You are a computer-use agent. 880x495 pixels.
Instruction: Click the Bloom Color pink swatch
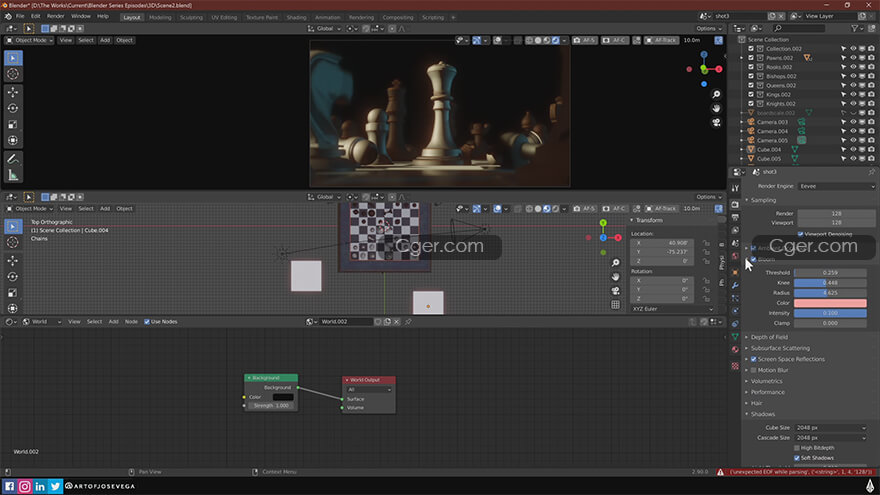click(x=830, y=303)
